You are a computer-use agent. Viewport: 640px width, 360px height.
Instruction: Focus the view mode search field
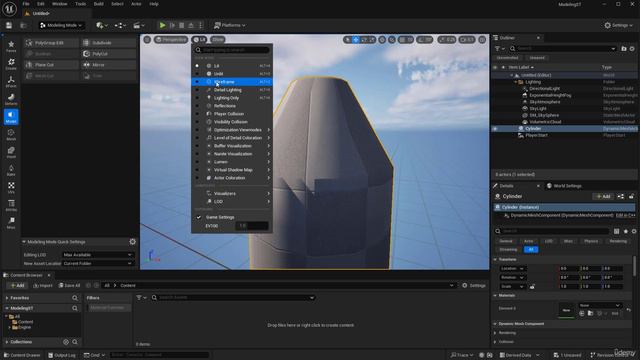pyautogui.click(x=232, y=50)
